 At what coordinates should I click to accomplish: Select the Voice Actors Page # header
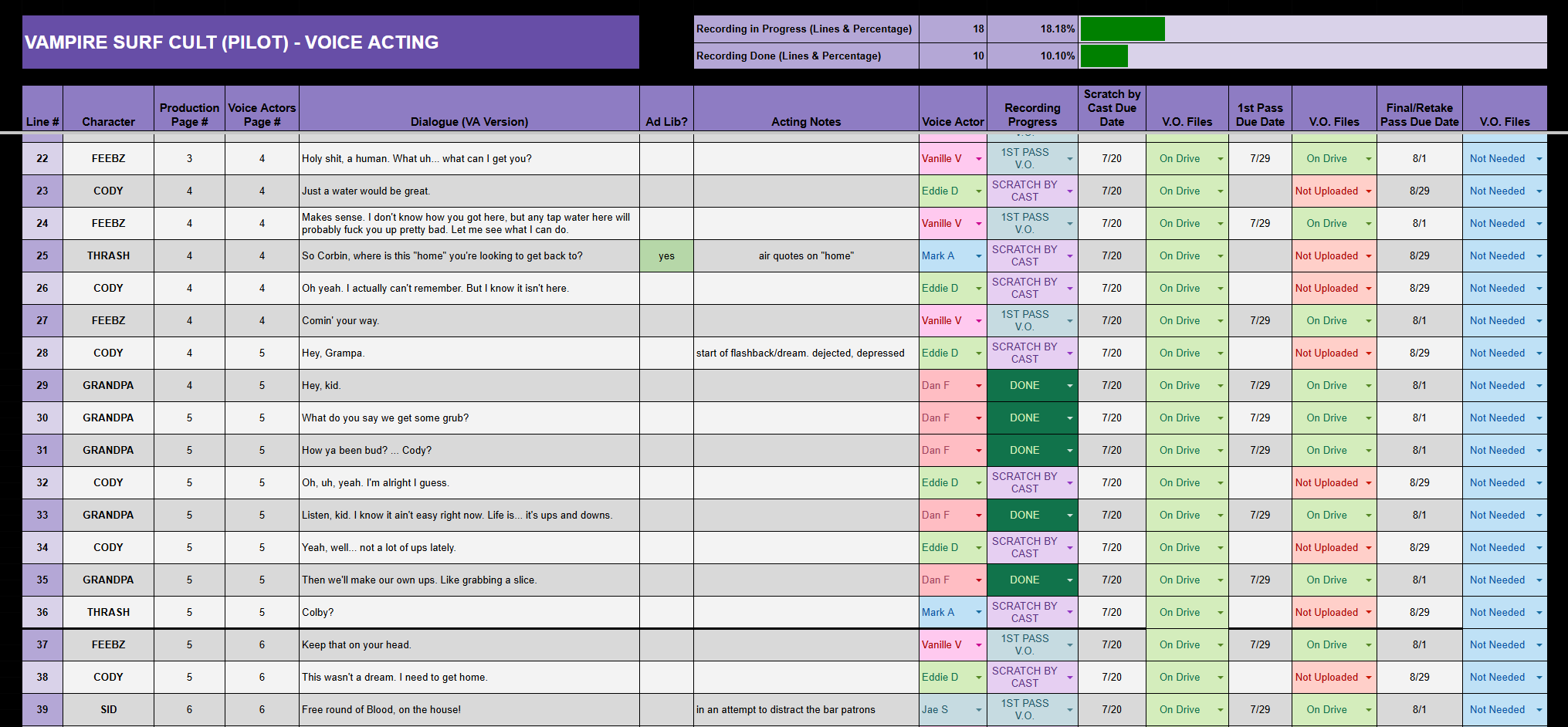(262, 108)
